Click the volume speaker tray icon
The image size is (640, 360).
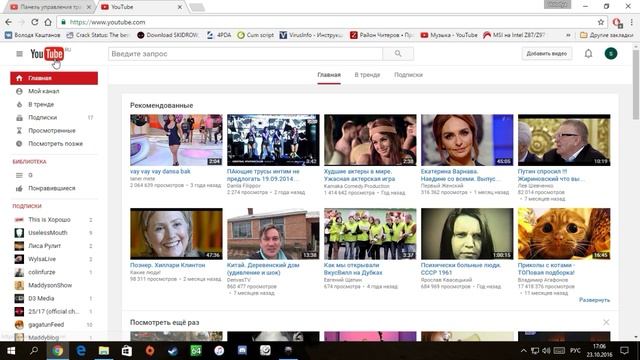[x=546, y=351]
